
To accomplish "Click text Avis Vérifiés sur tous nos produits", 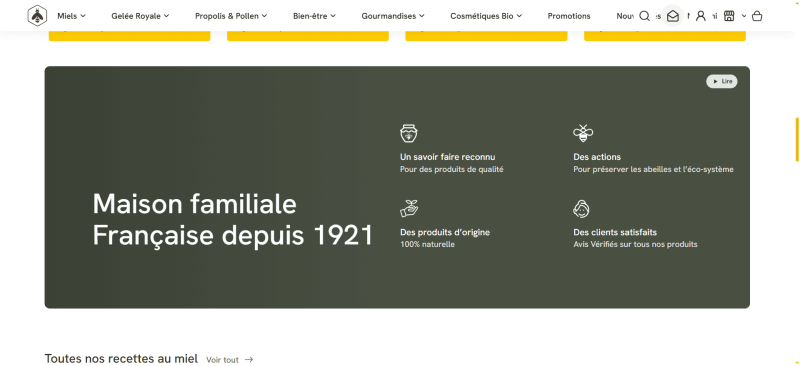I will [635, 245].
